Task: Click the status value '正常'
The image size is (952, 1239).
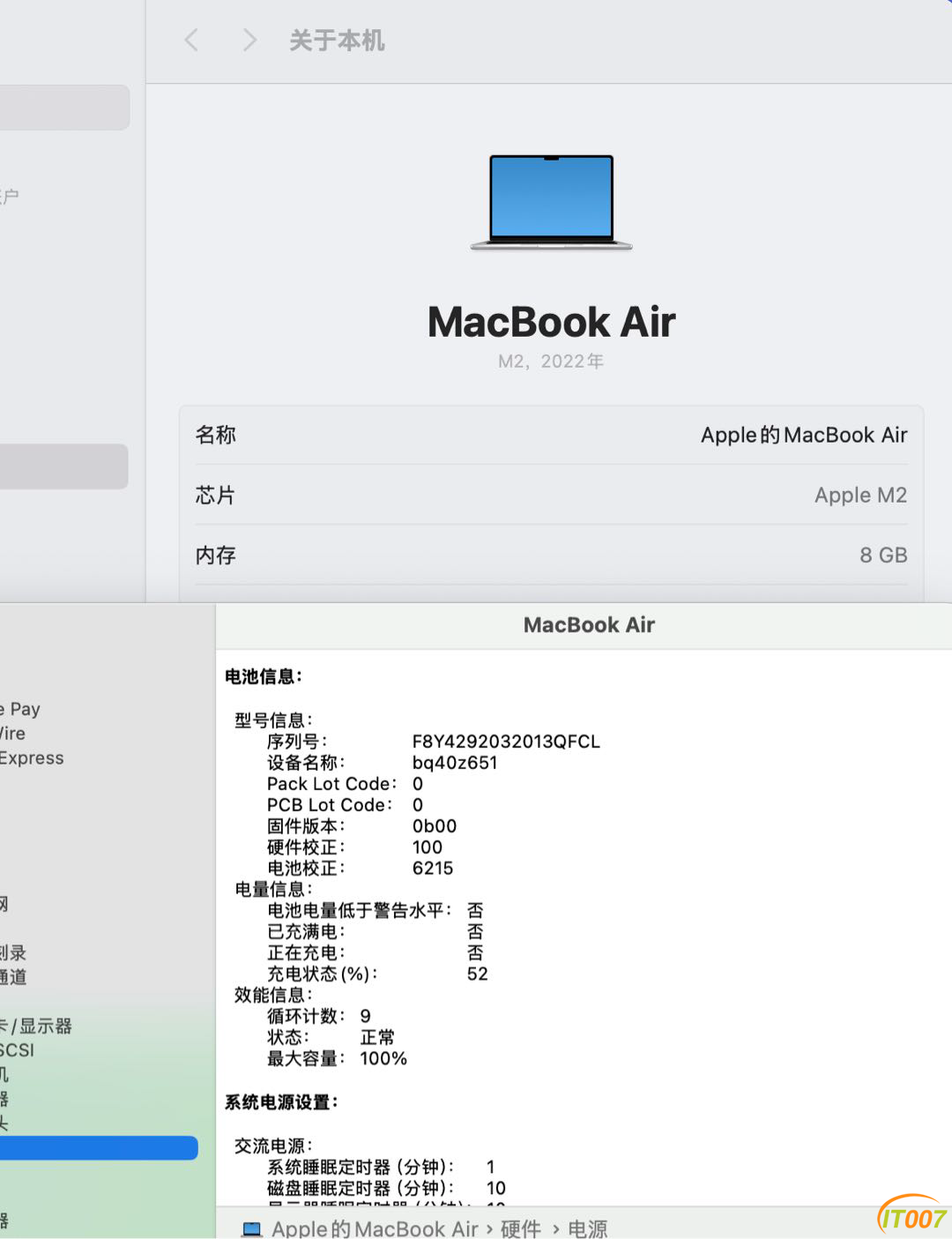Action: tap(377, 1038)
